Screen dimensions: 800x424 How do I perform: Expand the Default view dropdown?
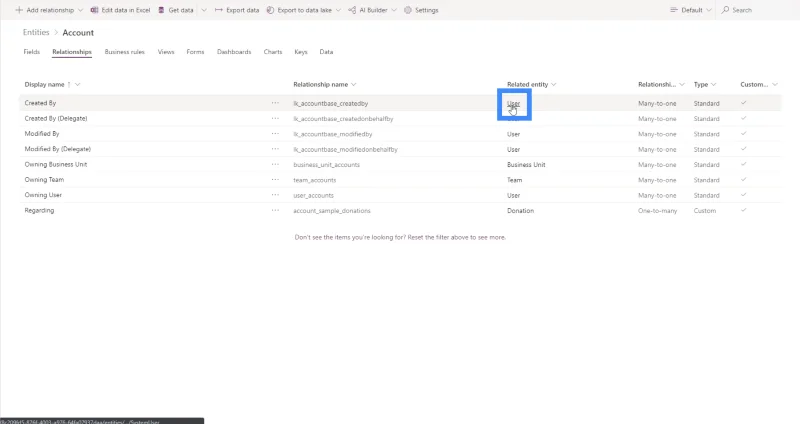(709, 10)
